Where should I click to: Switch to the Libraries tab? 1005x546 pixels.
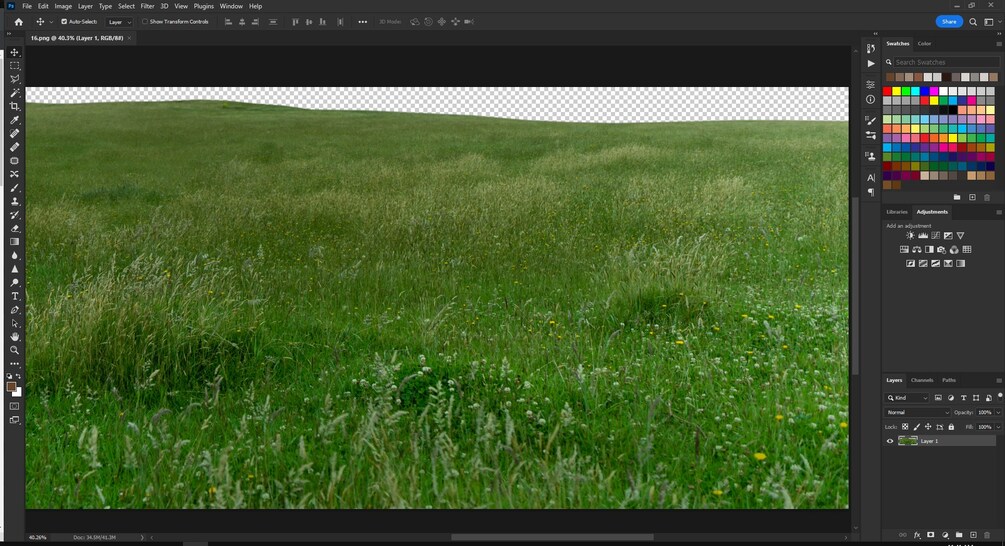(x=897, y=211)
